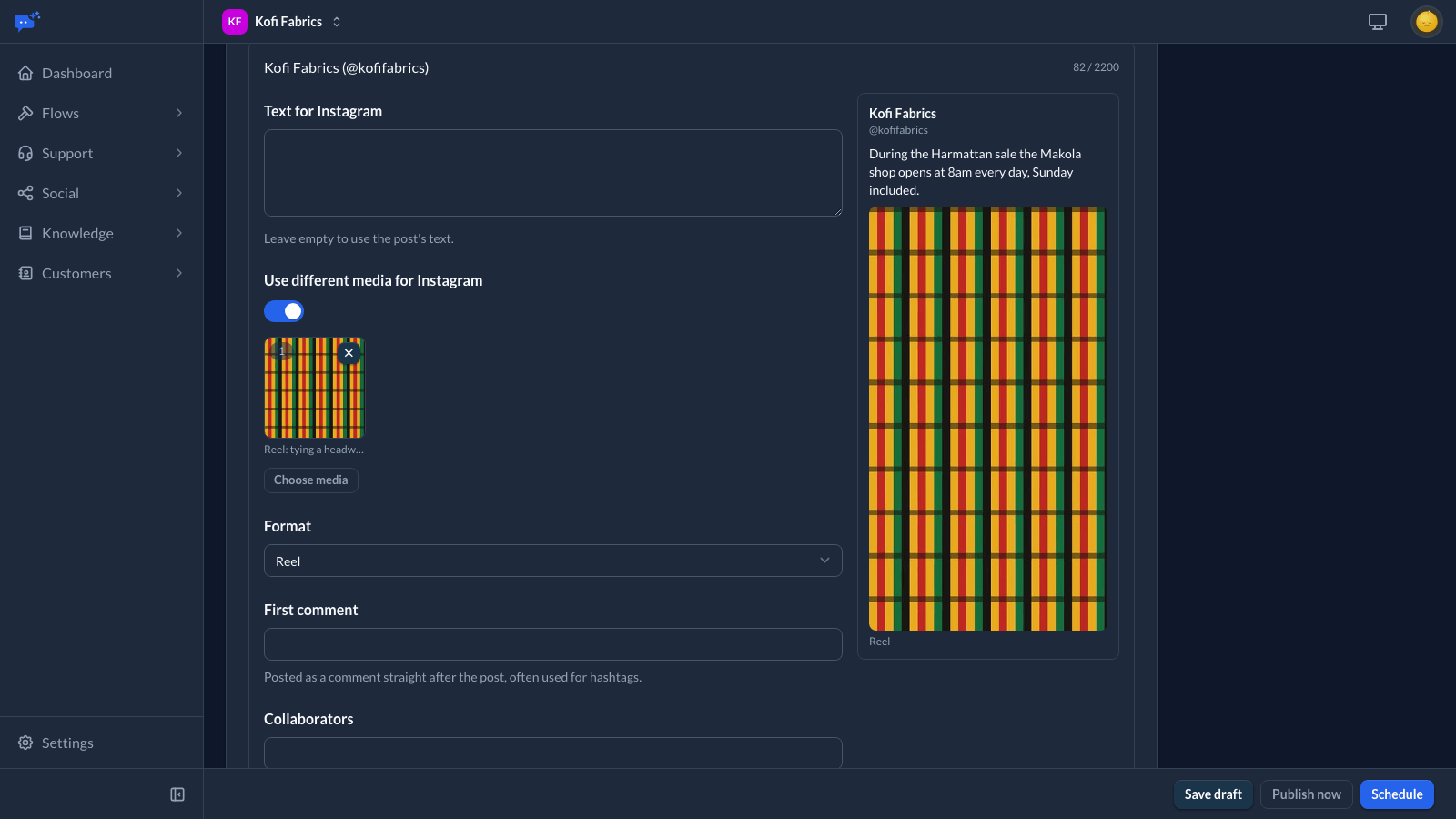The image size is (1456, 819).
Task: Click the Knowledge book icon
Action: (x=25, y=233)
